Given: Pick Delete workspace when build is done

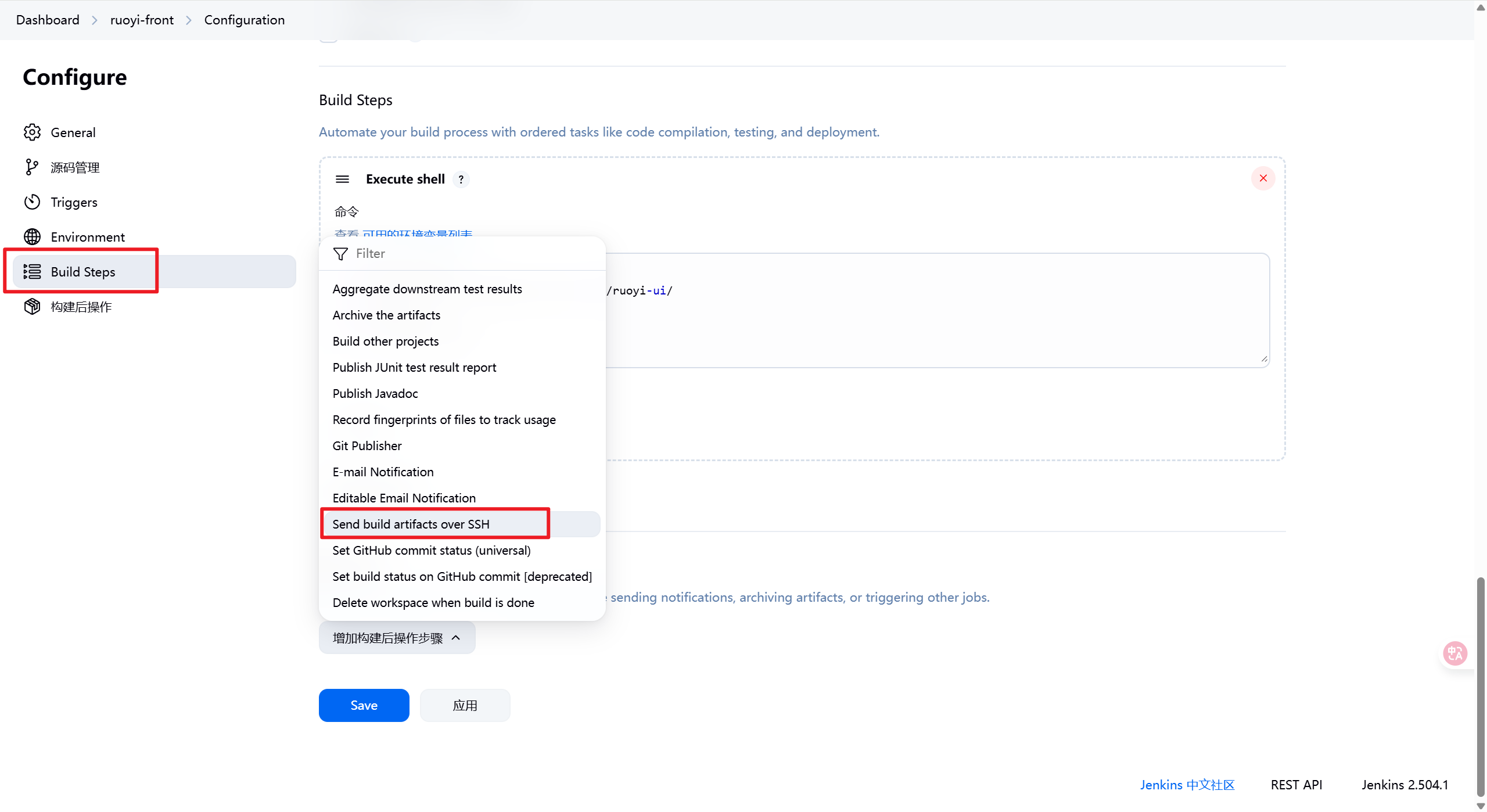Looking at the screenshot, I should click(x=433, y=602).
